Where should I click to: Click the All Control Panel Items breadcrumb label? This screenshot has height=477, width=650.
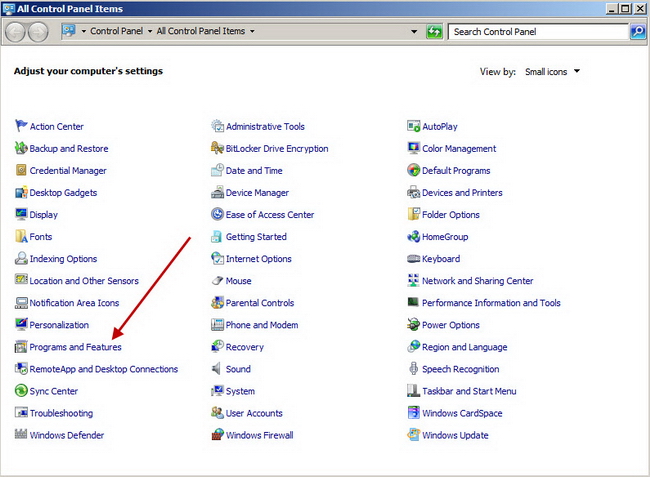pyautogui.click(x=201, y=31)
